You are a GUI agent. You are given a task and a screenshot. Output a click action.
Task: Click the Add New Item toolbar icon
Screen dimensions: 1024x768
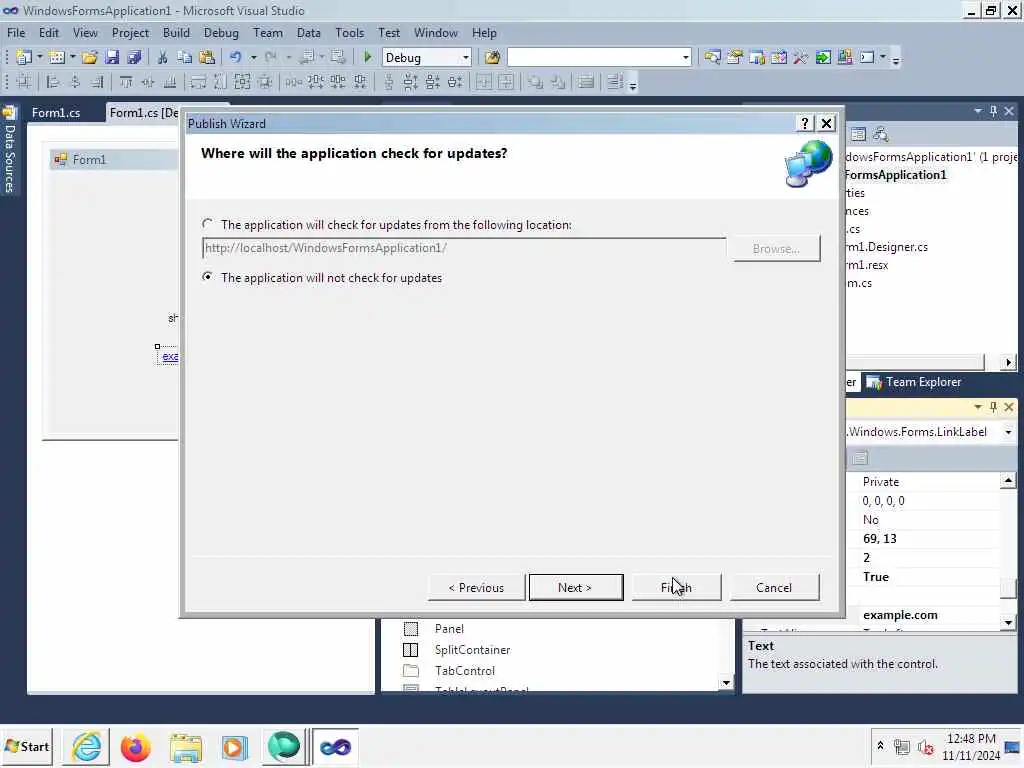pyautogui.click(x=57, y=57)
